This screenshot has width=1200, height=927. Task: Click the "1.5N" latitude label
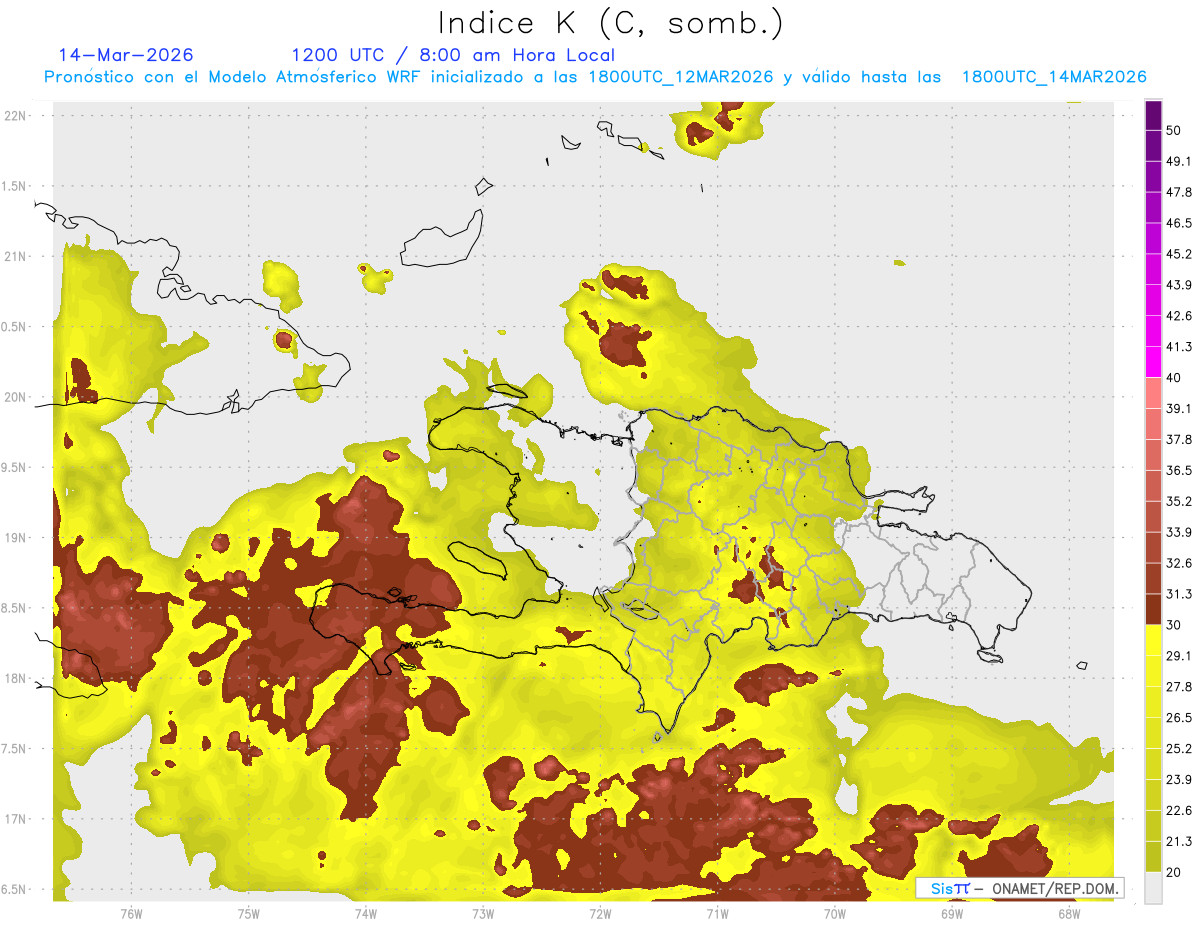point(15,186)
